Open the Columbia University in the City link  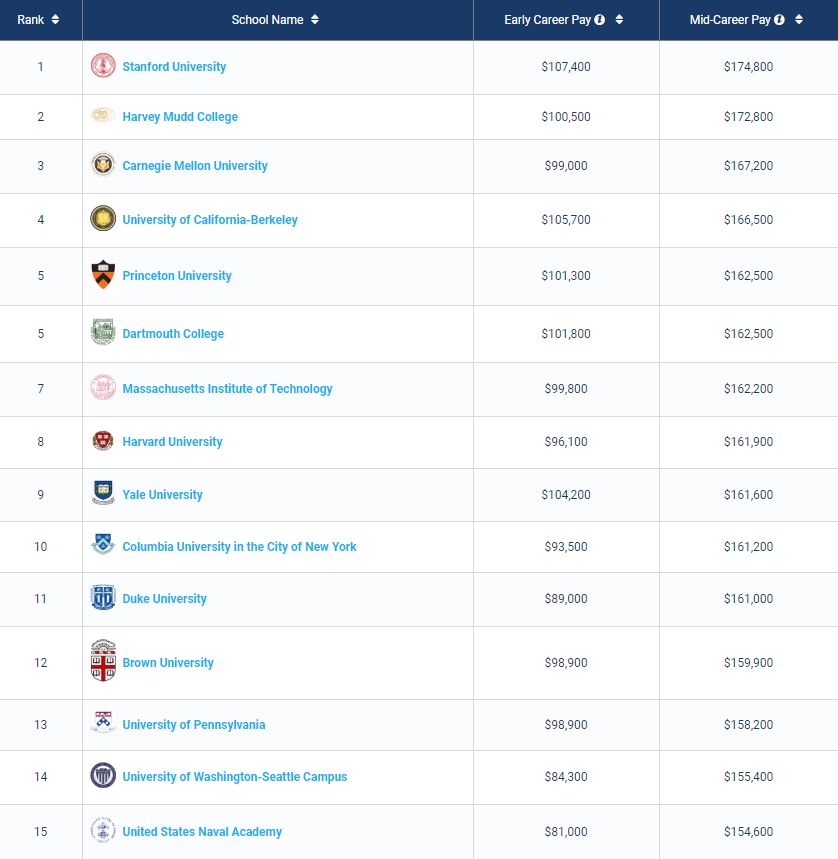coord(239,547)
